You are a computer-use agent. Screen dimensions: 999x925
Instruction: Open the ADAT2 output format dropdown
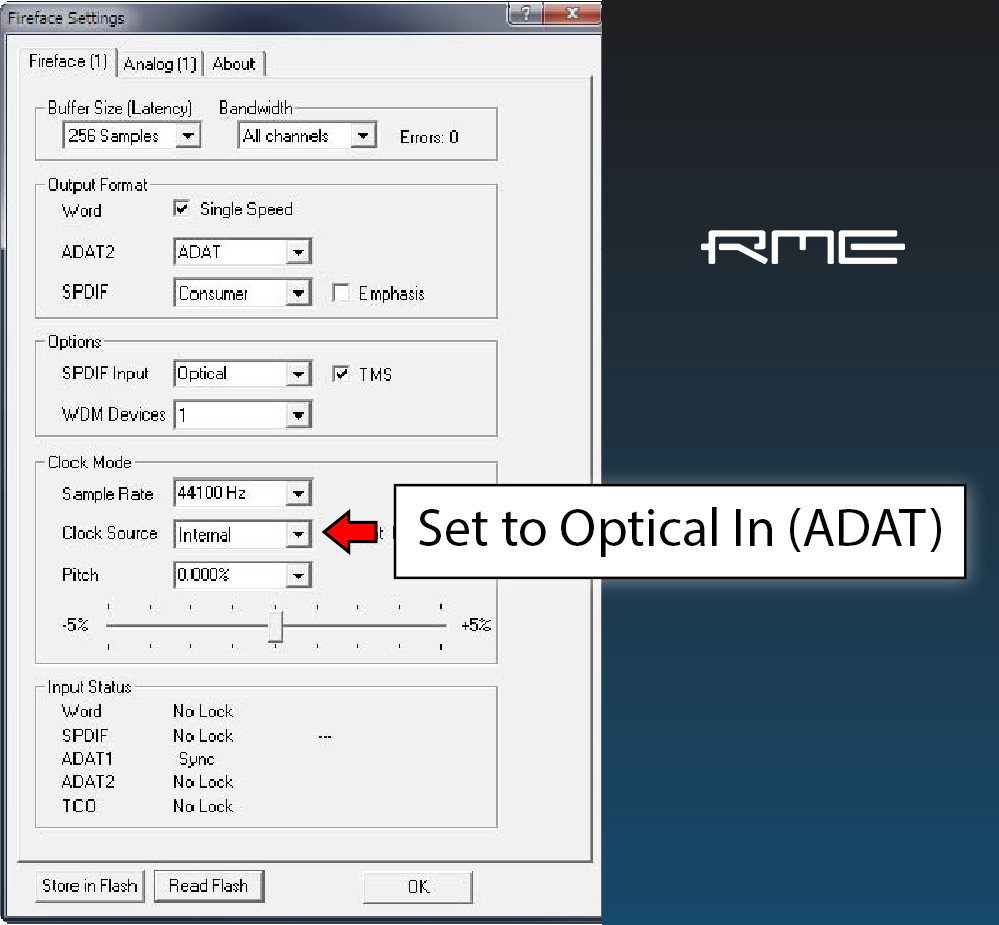tap(298, 252)
